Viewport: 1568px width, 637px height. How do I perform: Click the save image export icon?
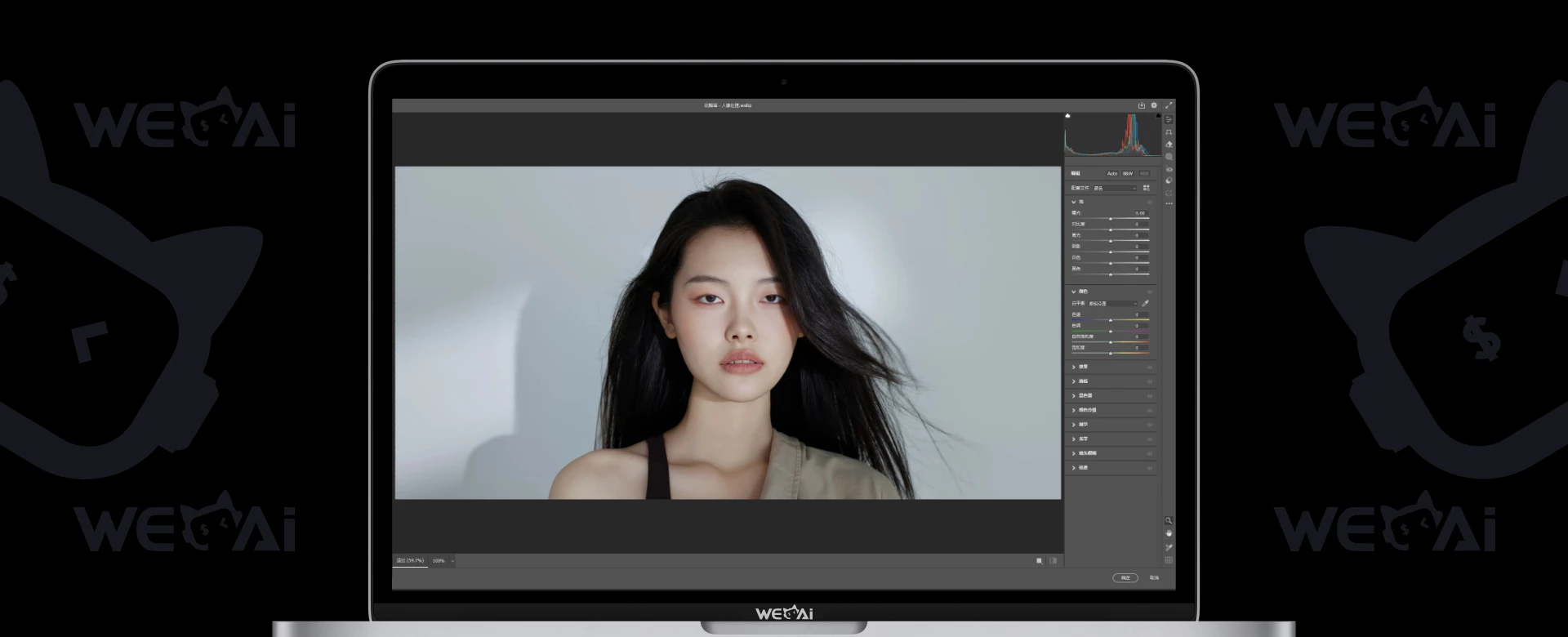(1142, 105)
